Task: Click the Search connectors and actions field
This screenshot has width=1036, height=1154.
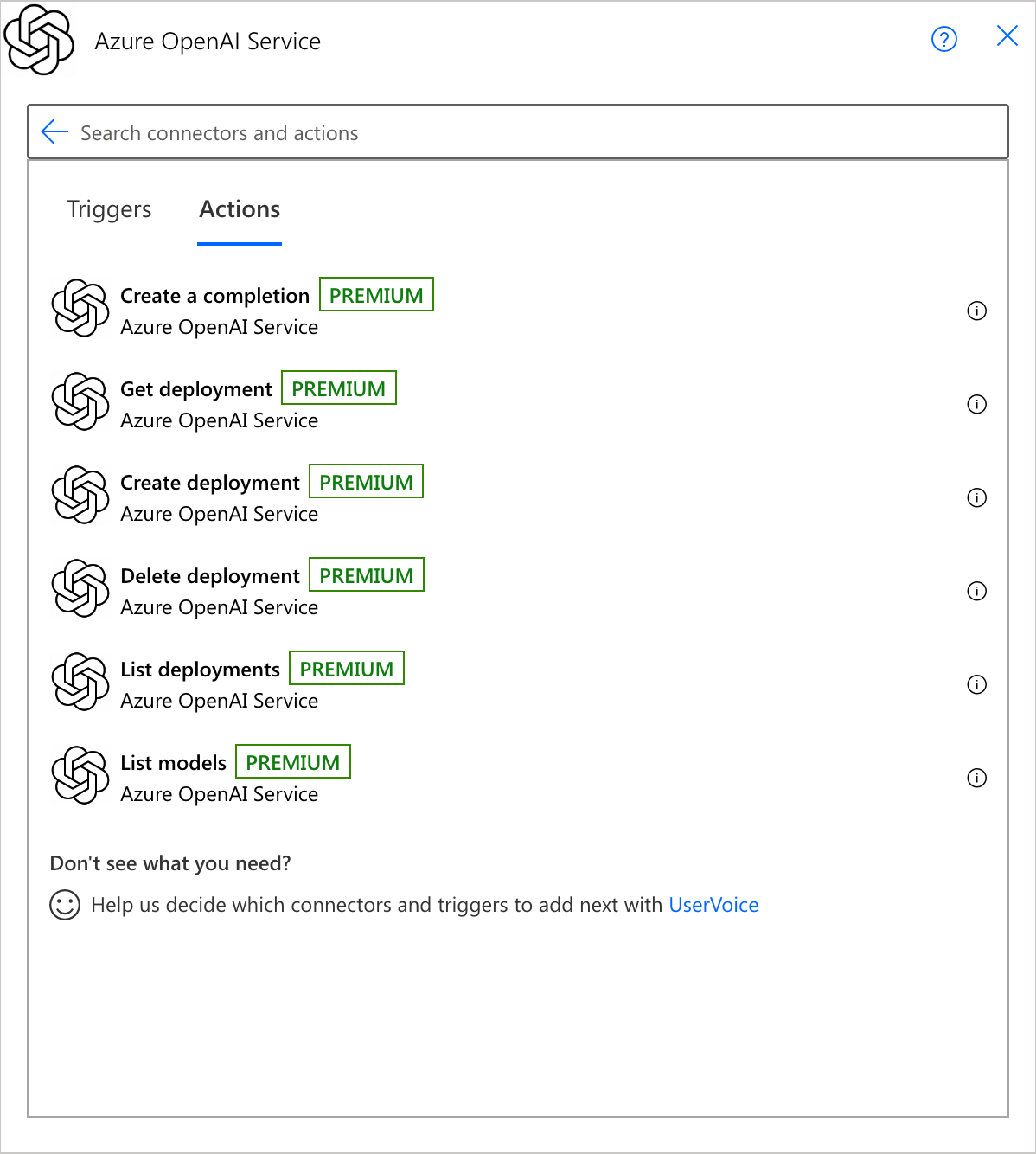Action: point(518,131)
